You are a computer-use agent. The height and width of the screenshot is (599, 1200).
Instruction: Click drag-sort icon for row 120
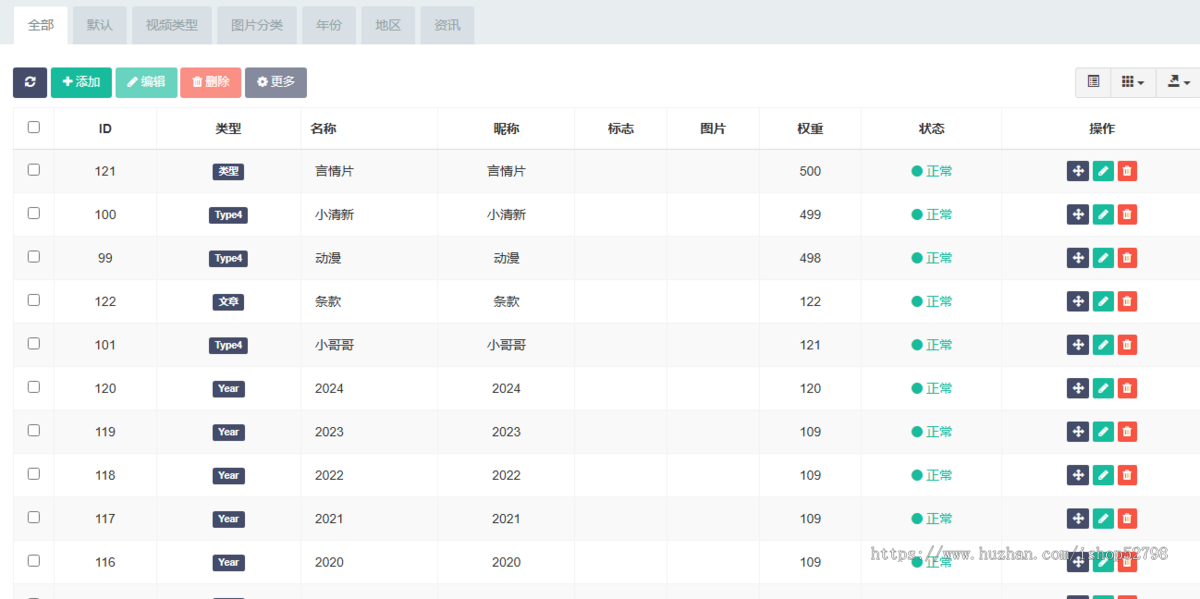click(1078, 388)
